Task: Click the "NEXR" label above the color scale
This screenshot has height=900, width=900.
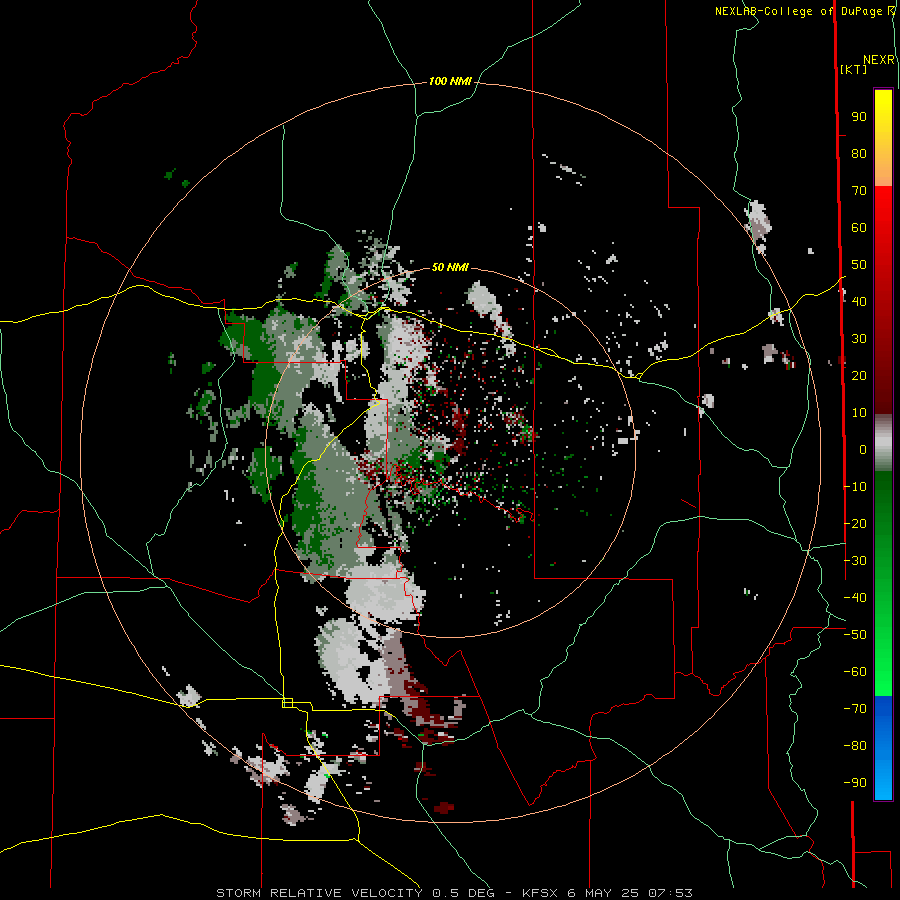Action: (x=879, y=60)
